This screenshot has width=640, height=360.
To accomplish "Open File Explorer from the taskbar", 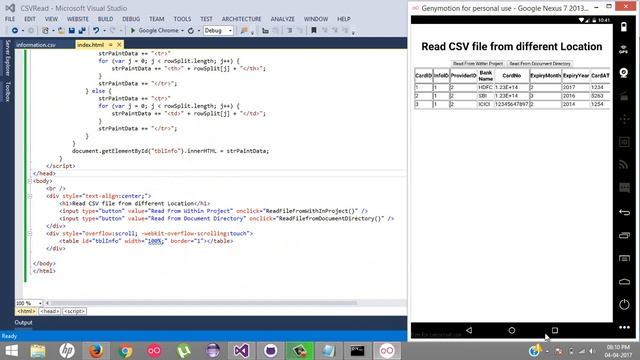I will click(x=38, y=351).
